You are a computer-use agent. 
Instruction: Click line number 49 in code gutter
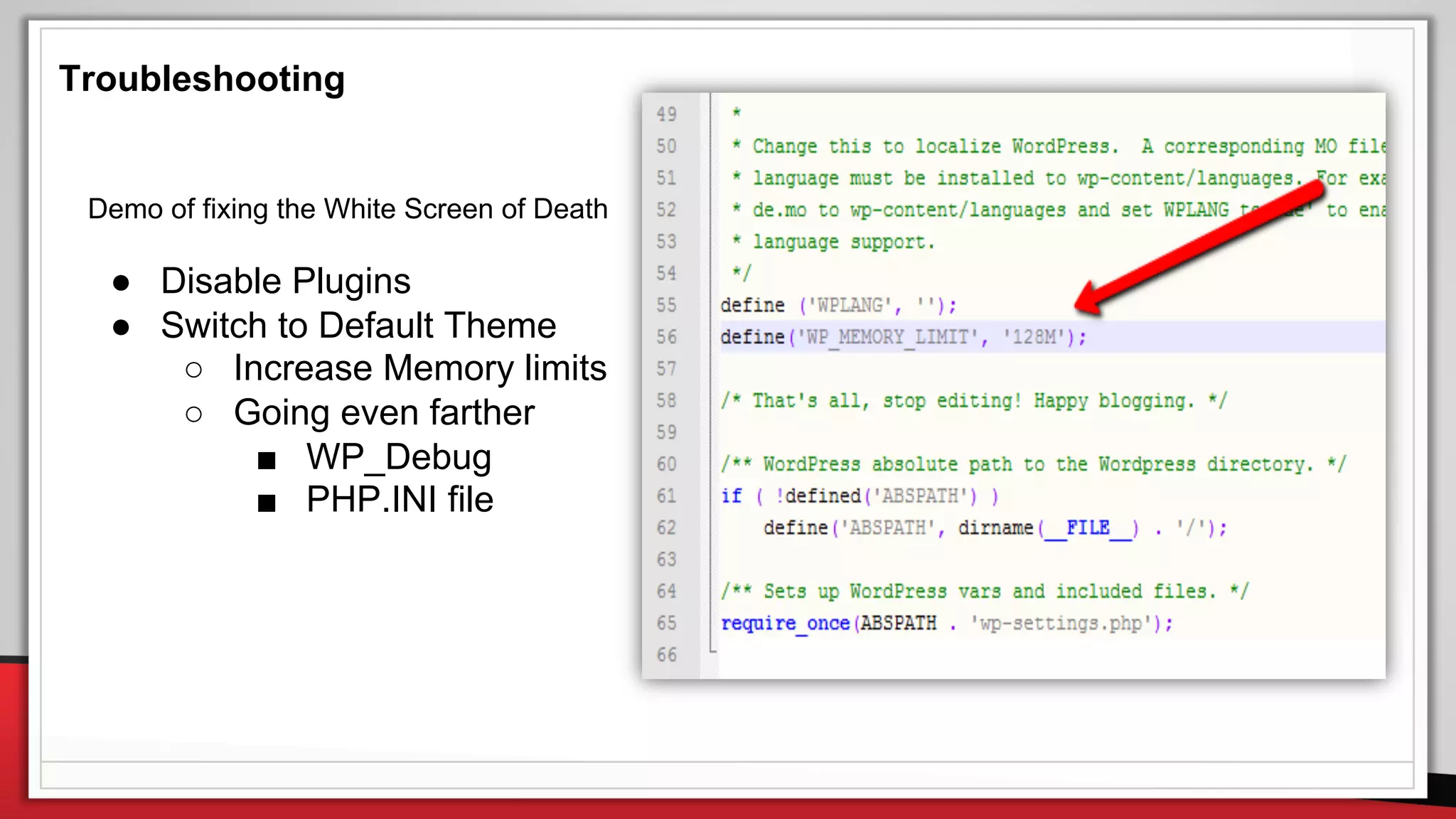666,114
